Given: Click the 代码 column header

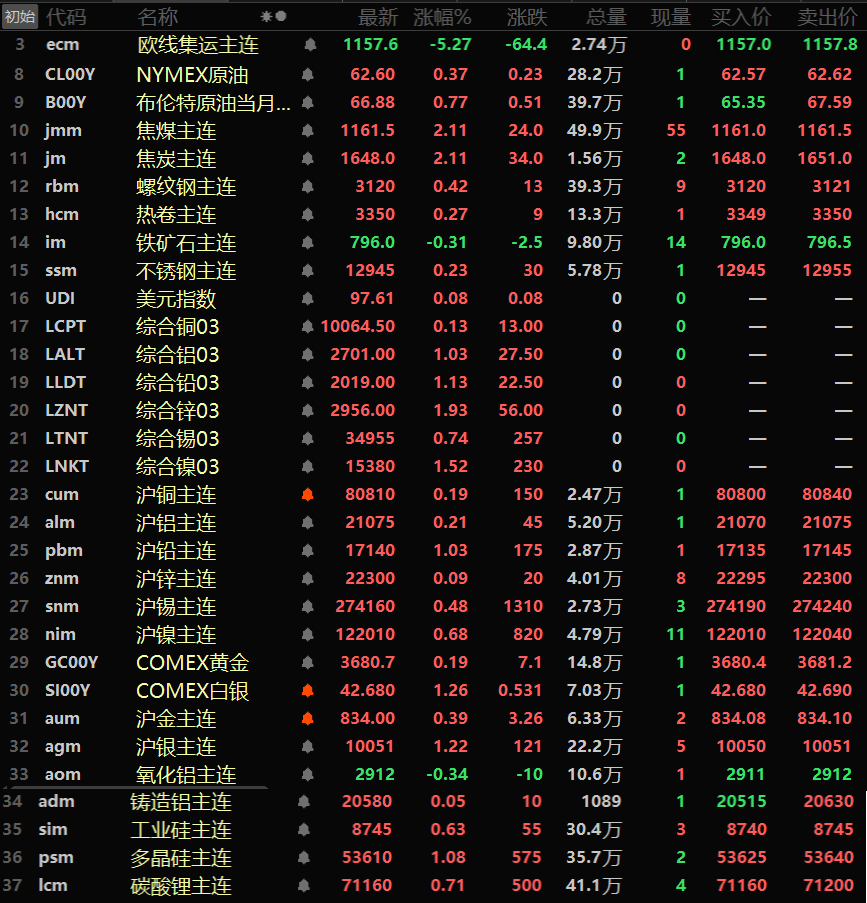Looking at the screenshot, I should tap(66, 17).
